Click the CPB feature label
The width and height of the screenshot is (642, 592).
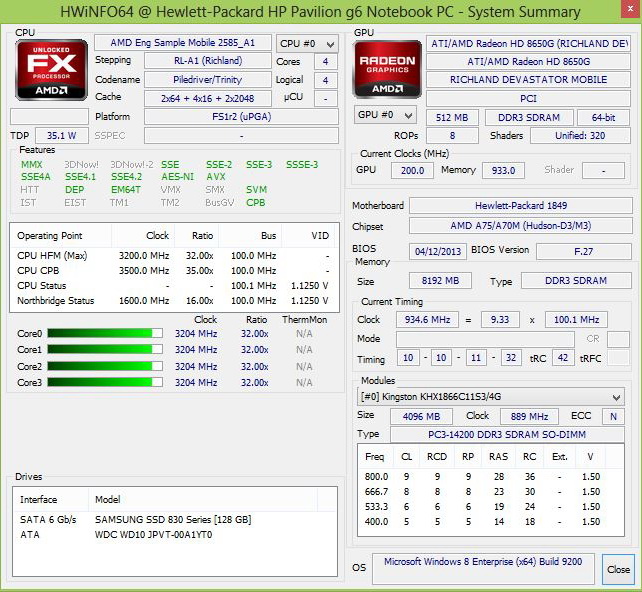[x=255, y=203]
